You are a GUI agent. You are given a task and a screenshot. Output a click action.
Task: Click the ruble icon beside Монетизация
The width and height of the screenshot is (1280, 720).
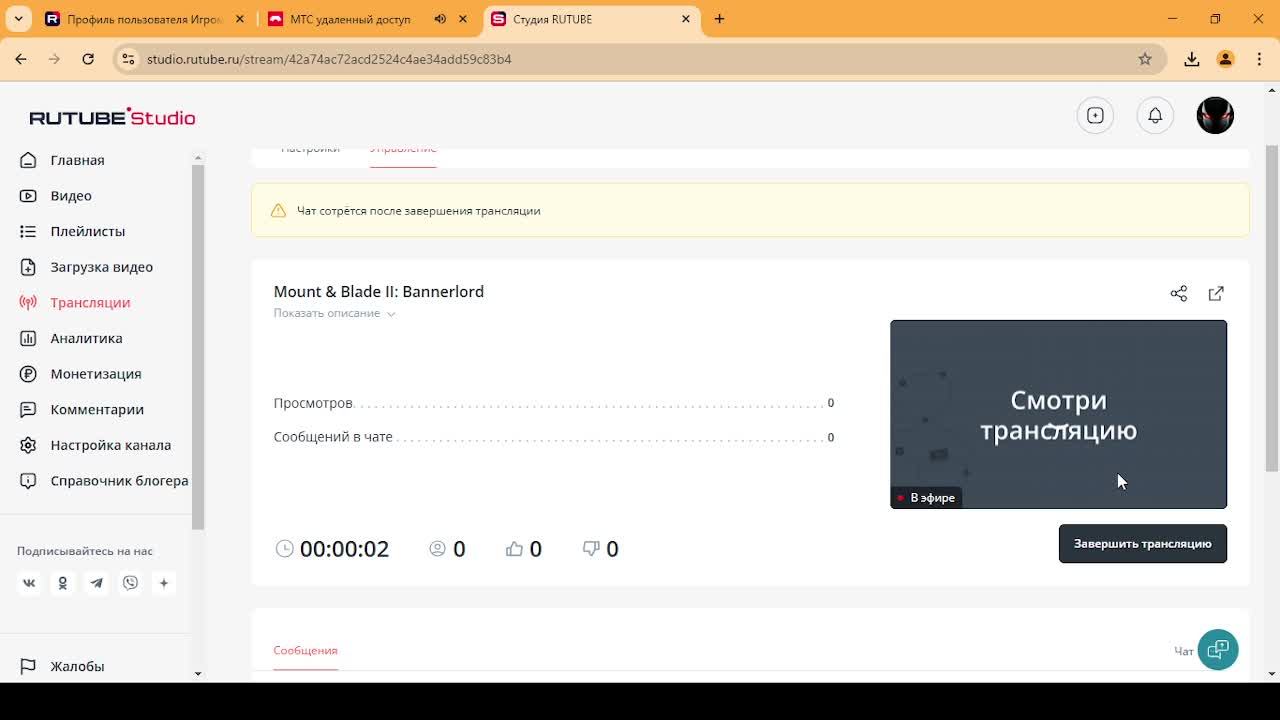click(28, 374)
